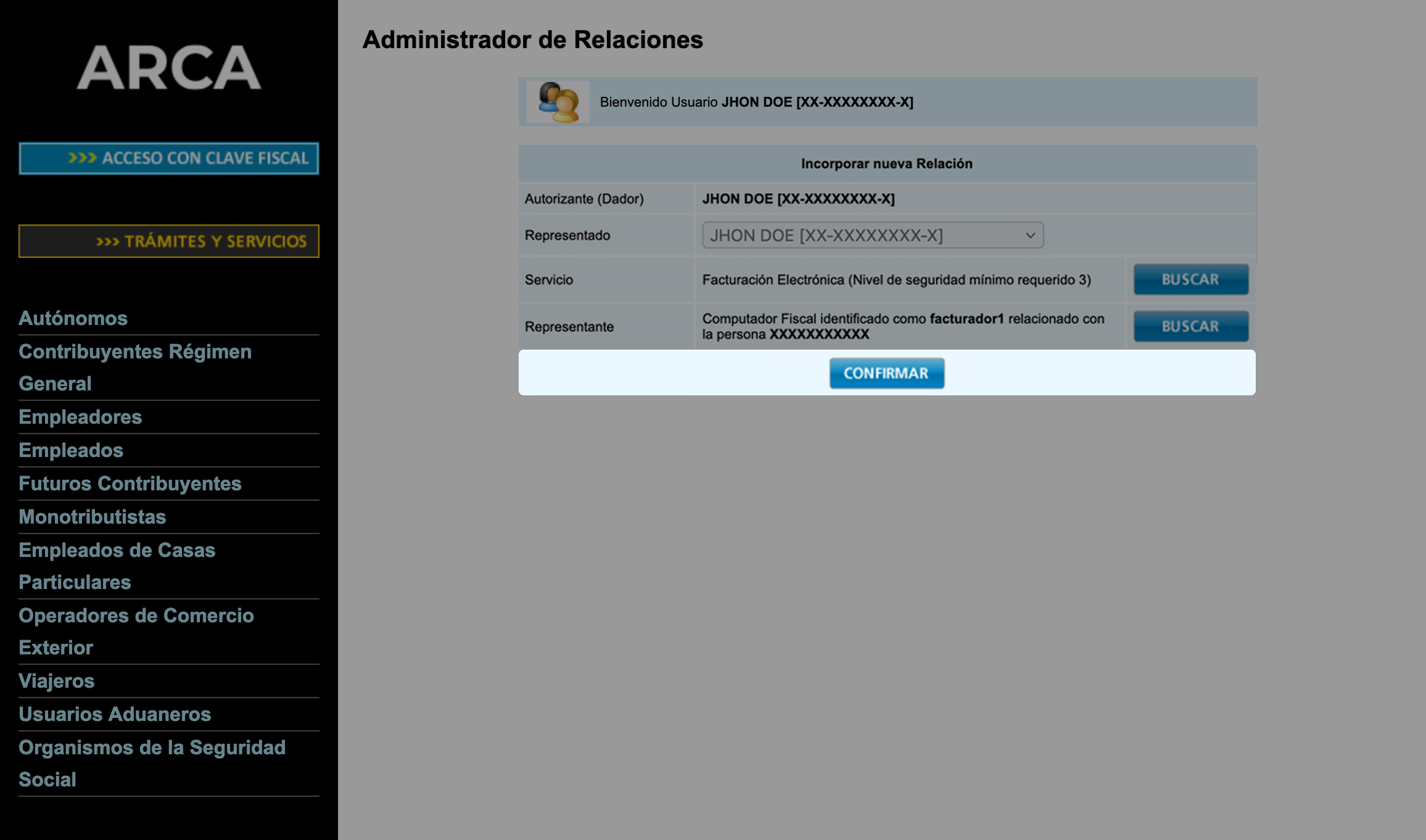
Task: Open Trámites y Servicios banner
Action: click(169, 241)
